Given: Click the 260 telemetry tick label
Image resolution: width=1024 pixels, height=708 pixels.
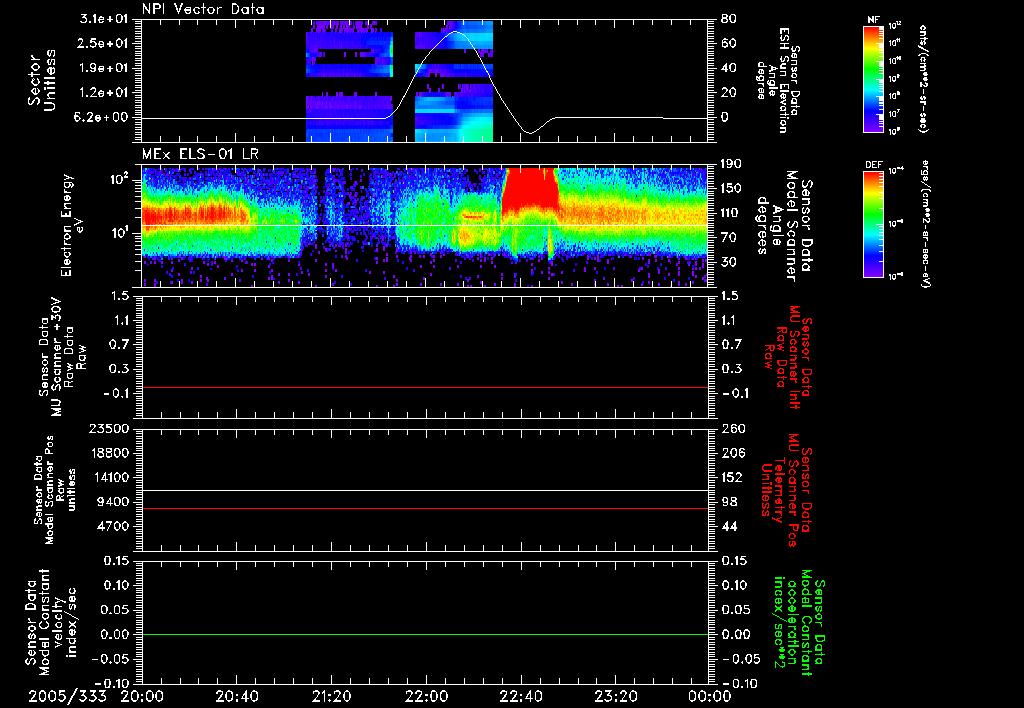Looking at the screenshot, I should click(731, 429).
